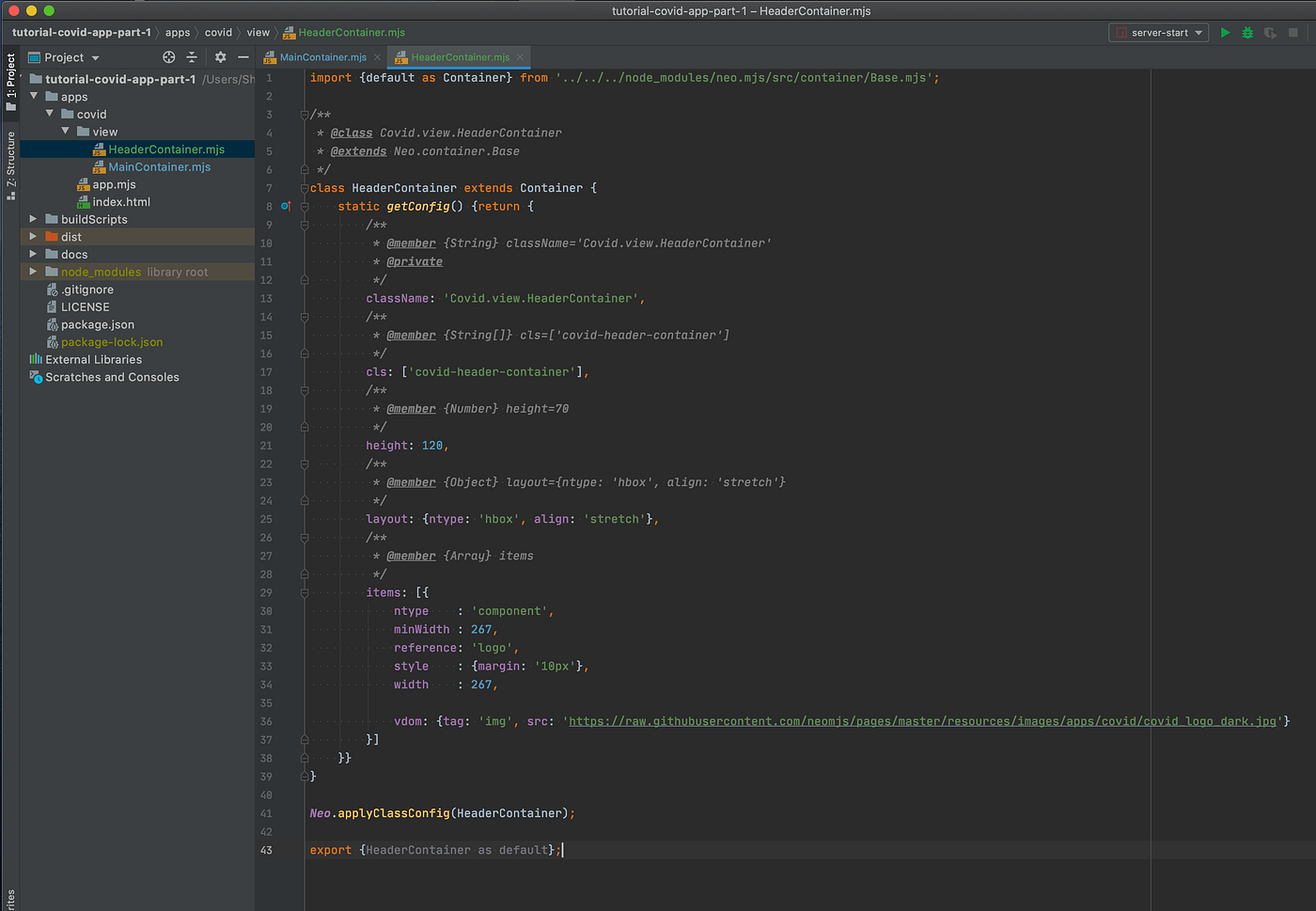
Task: Open Project view settings gear
Action: 220,56
